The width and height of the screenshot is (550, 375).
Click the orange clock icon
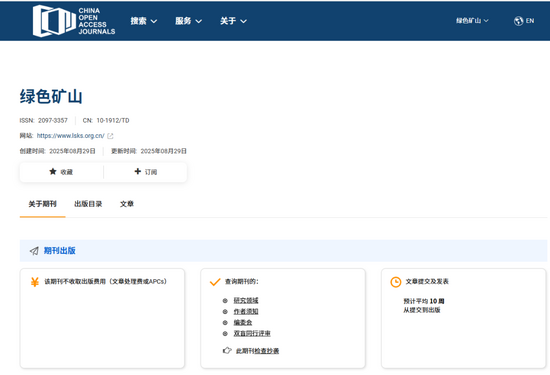[x=396, y=282]
